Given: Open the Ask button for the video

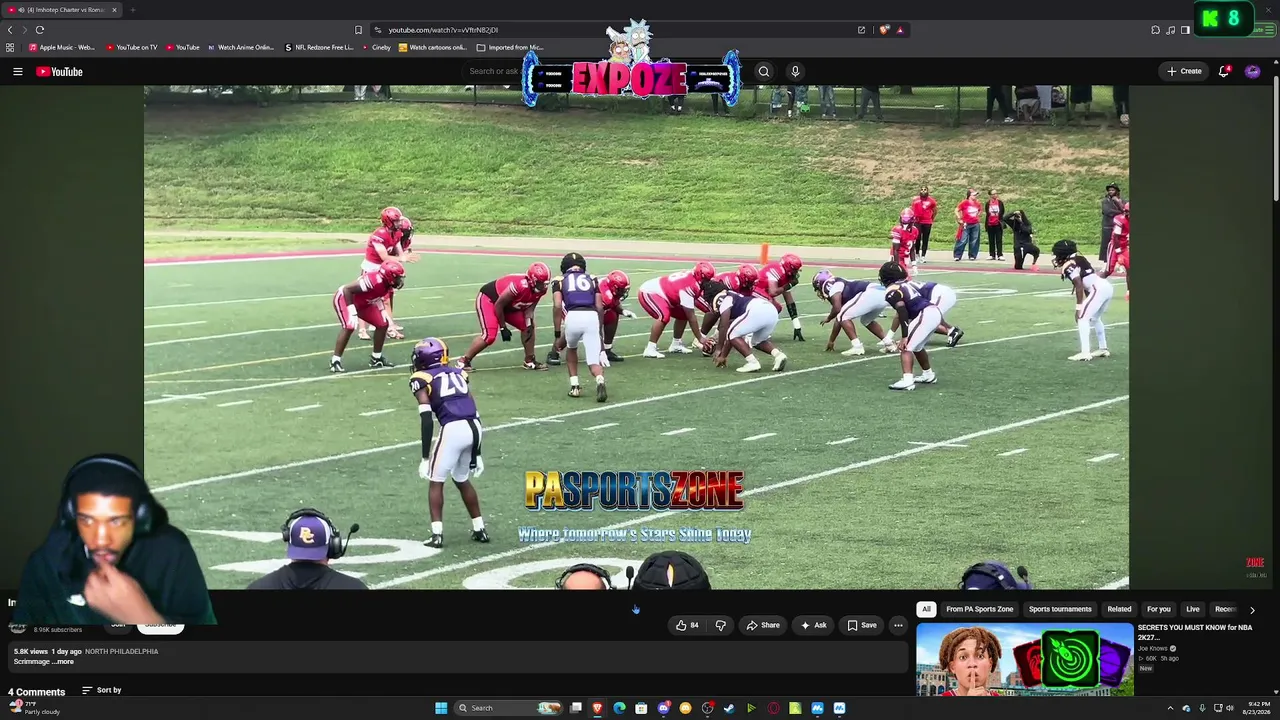Looking at the screenshot, I should (813, 625).
